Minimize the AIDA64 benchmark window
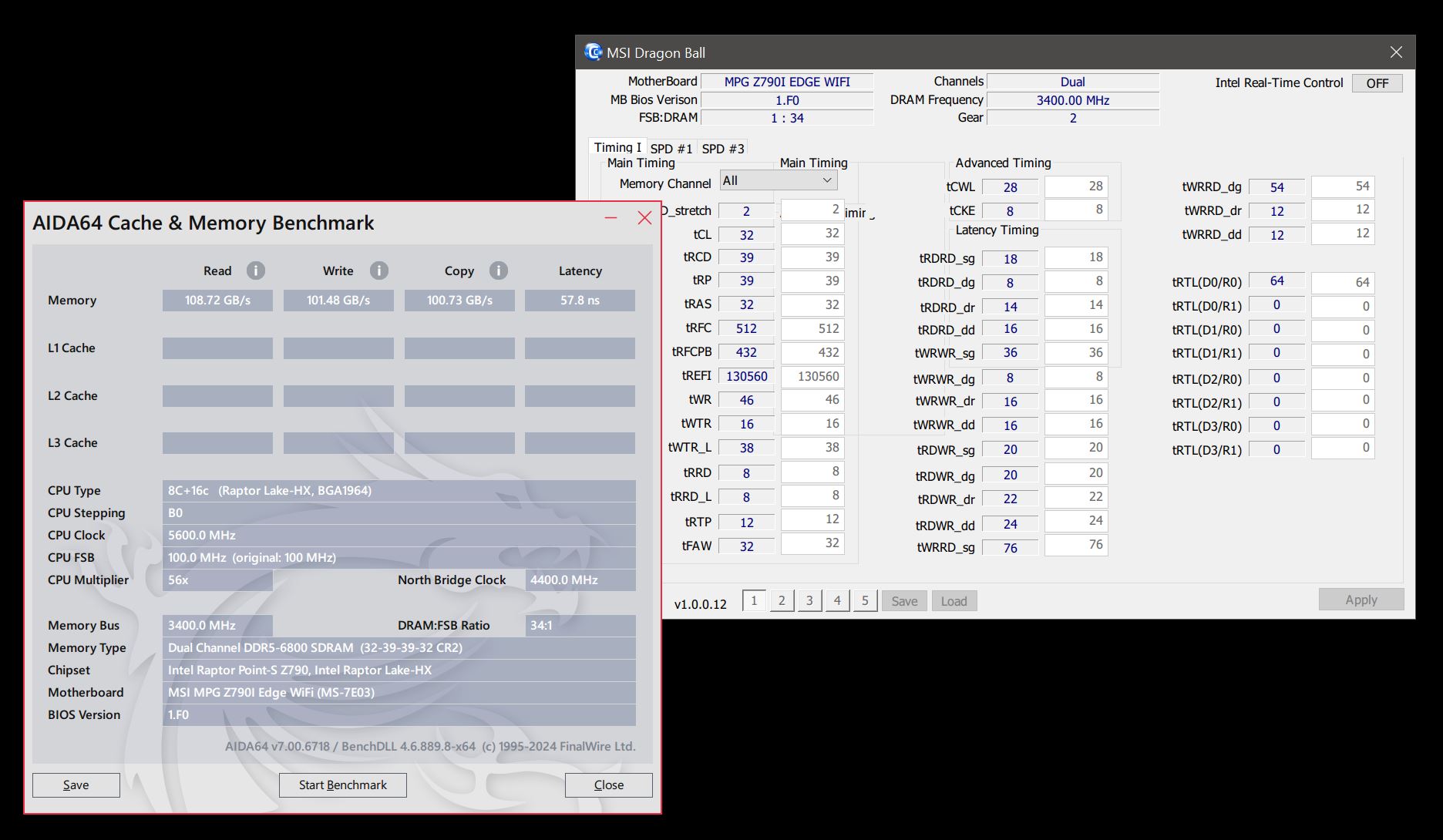The image size is (1443, 840). pos(611,218)
